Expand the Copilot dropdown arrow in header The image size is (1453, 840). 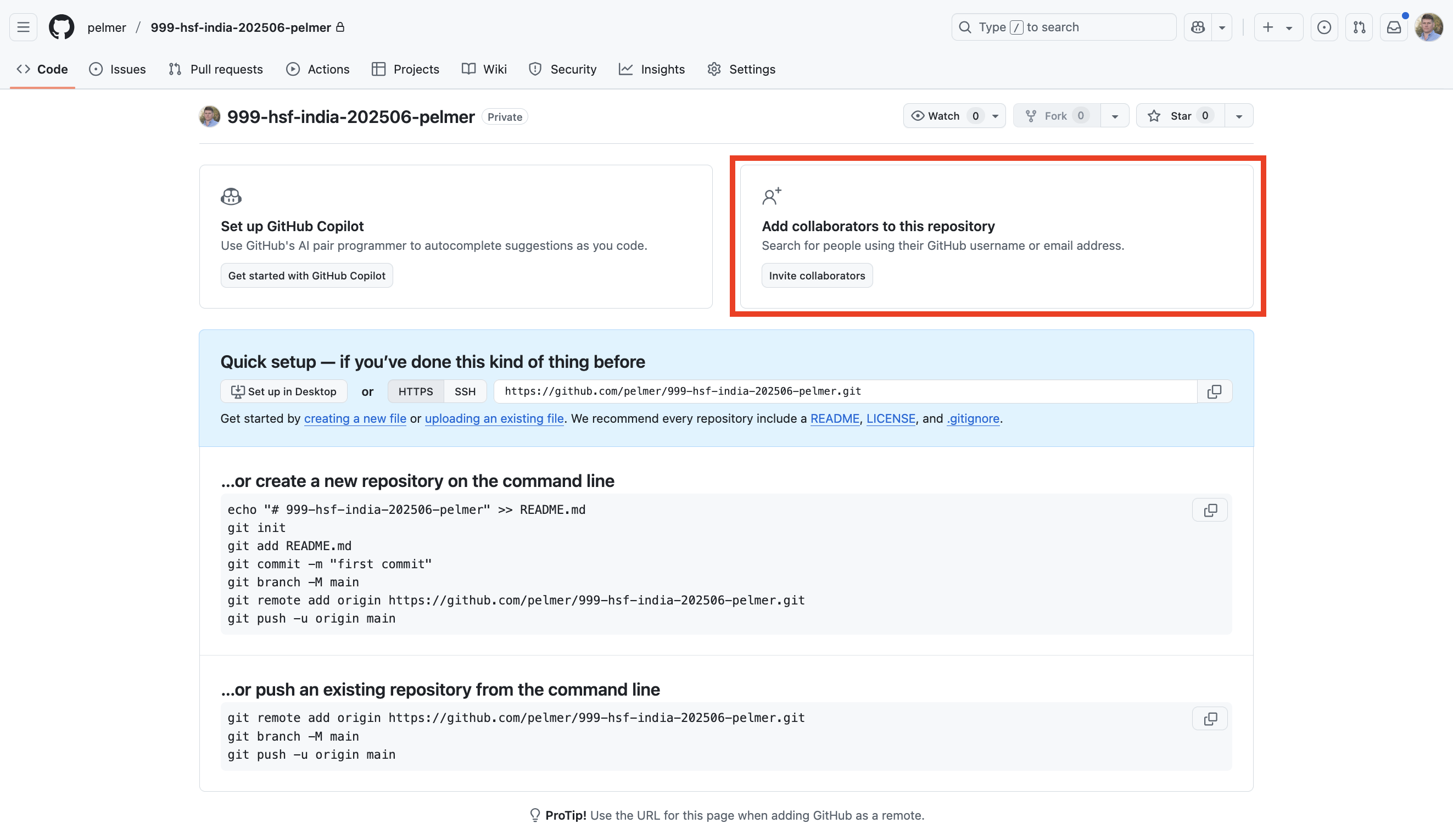(1222, 27)
